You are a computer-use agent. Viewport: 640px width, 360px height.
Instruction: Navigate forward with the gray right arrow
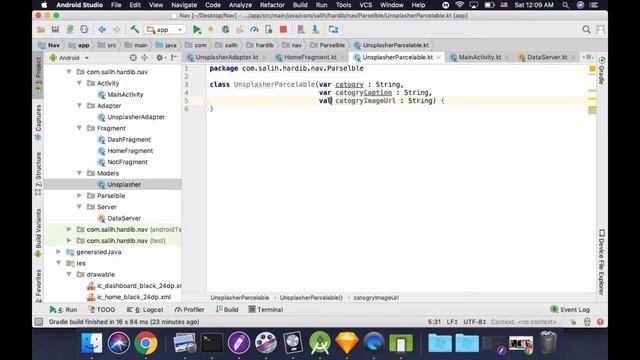coord(116,29)
